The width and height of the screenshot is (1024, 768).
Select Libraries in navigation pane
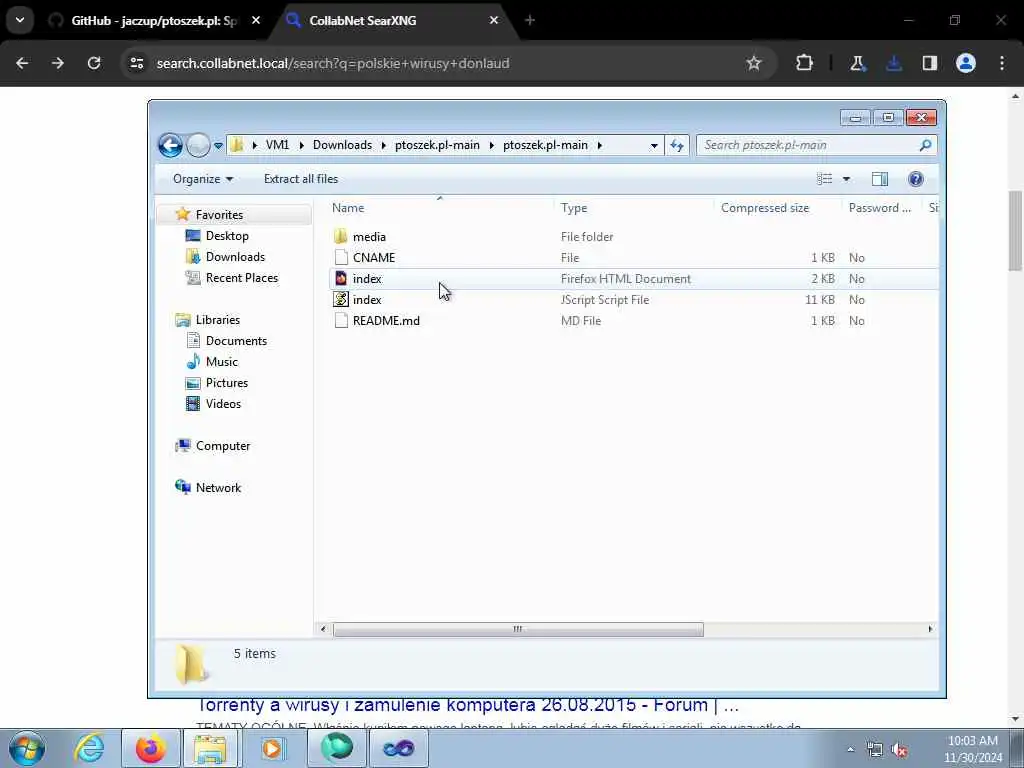[217, 319]
